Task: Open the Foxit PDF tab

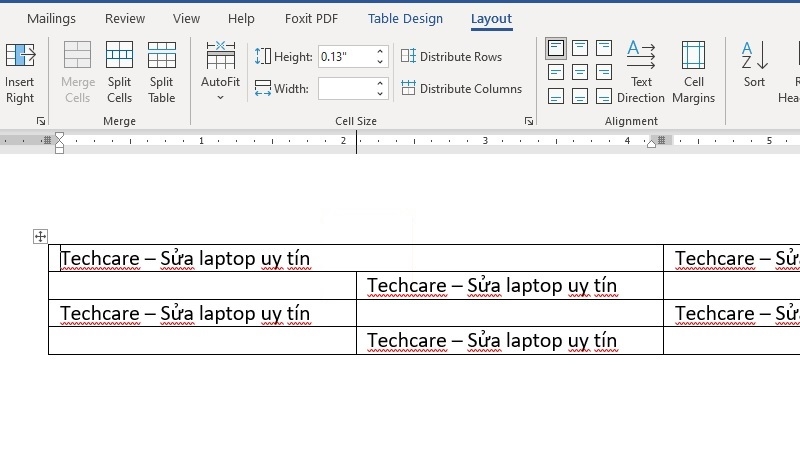Action: coord(311,19)
